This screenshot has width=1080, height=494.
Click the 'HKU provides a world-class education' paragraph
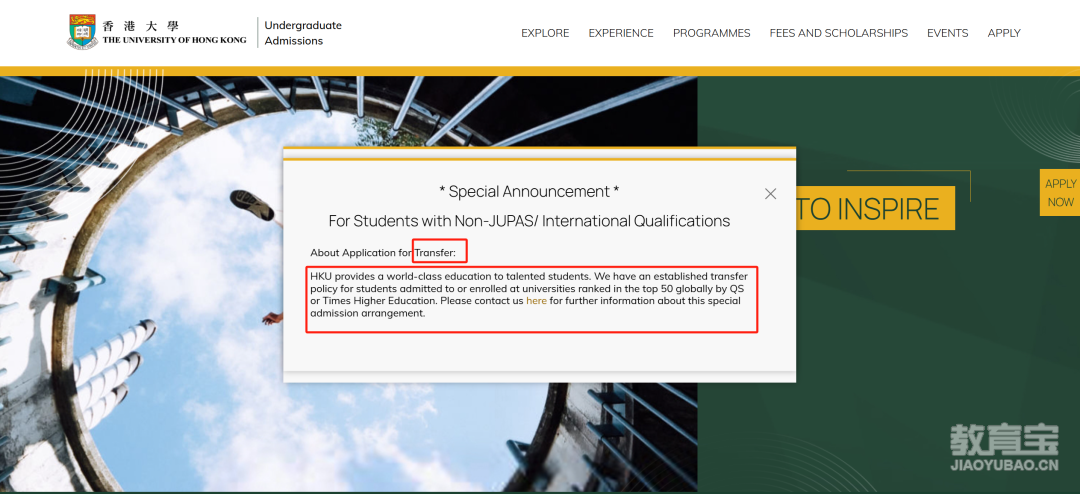(529, 294)
